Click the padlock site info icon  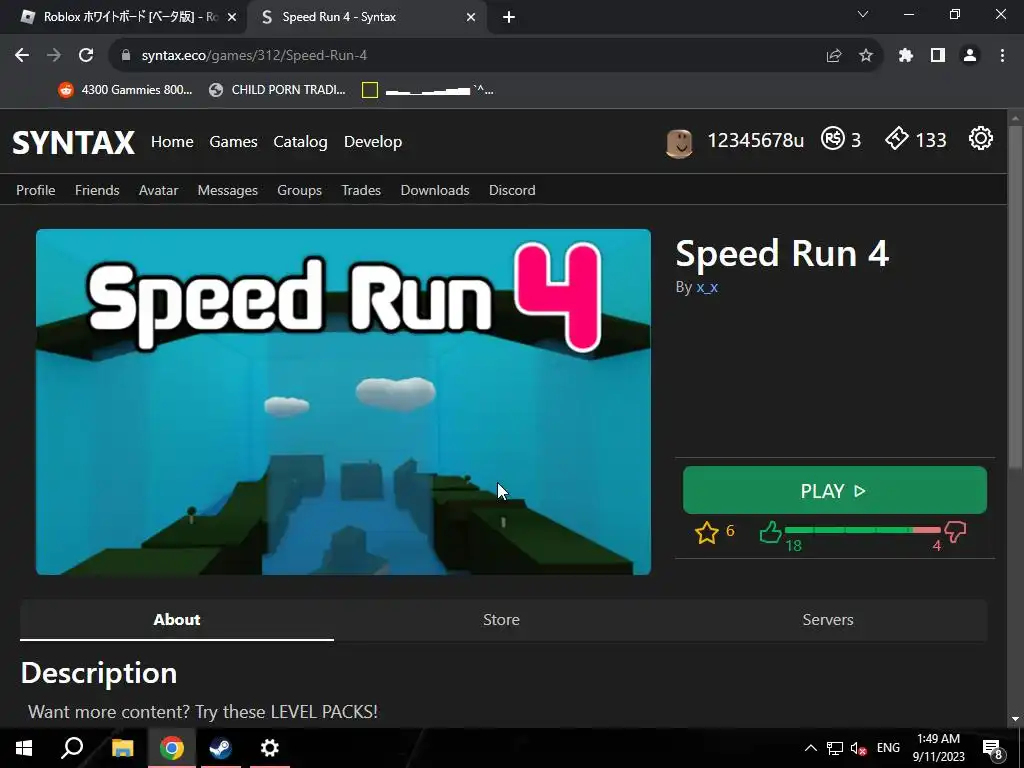126,56
